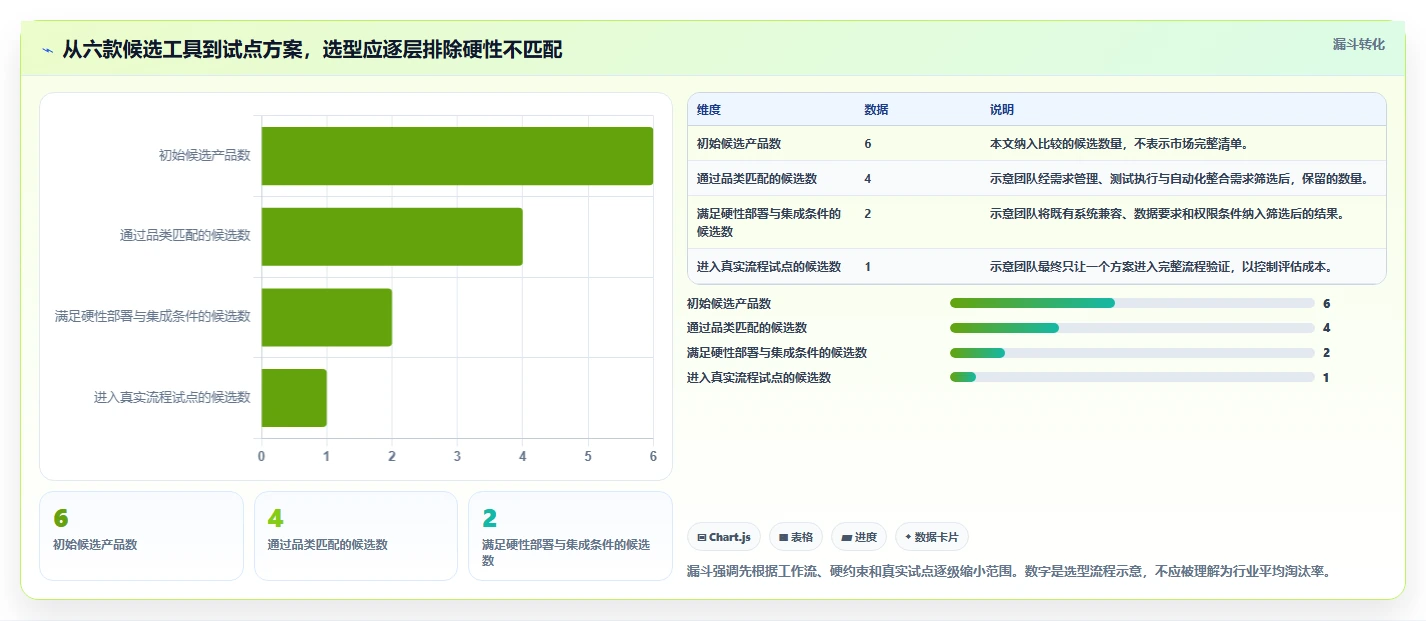This screenshot has height=621, width=1426.
Task: Select the 满足硬性部署与集成条件的候选数 table cell
Action: tap(769, 222)
